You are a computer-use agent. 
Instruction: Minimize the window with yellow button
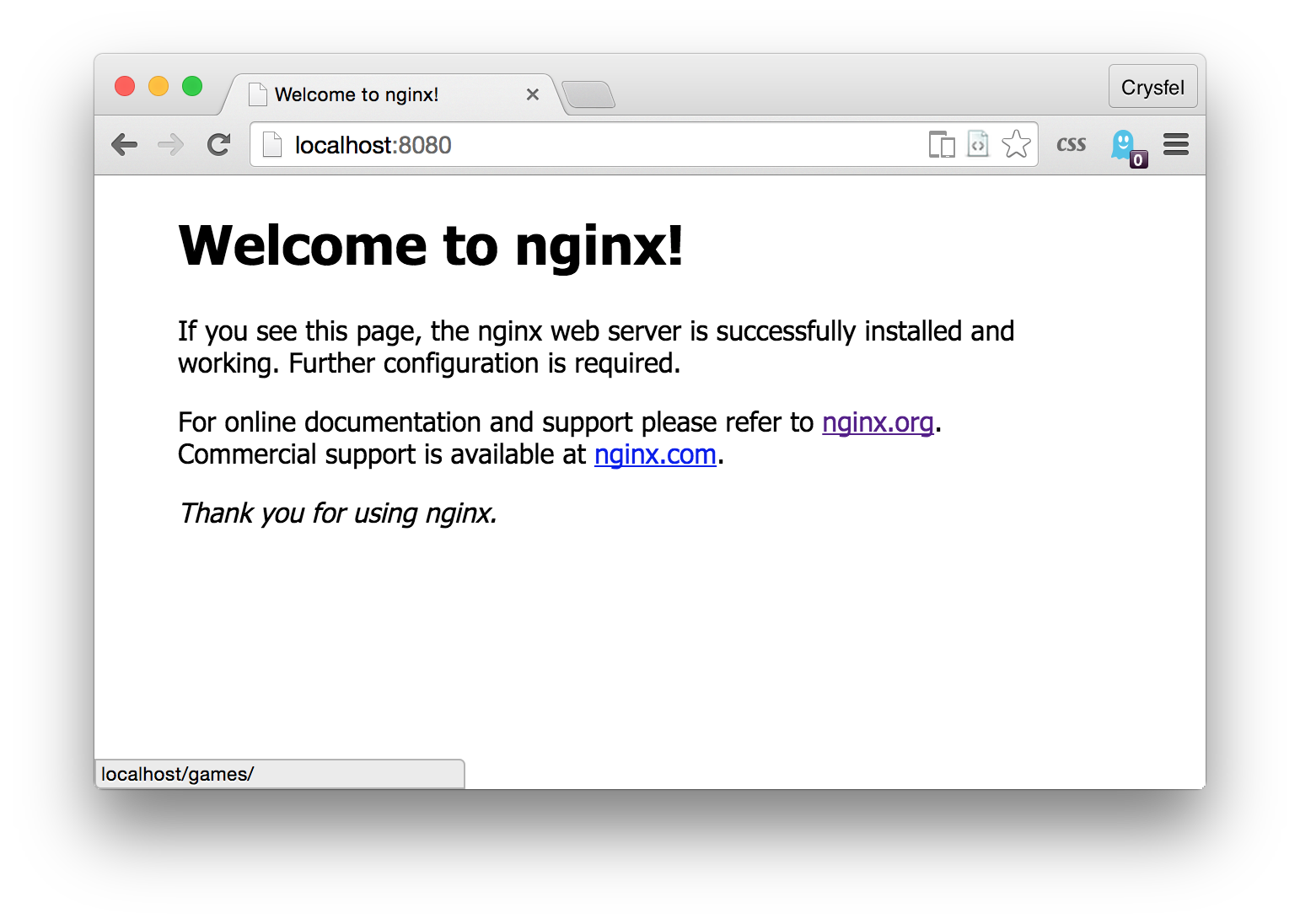click(158, 86)
